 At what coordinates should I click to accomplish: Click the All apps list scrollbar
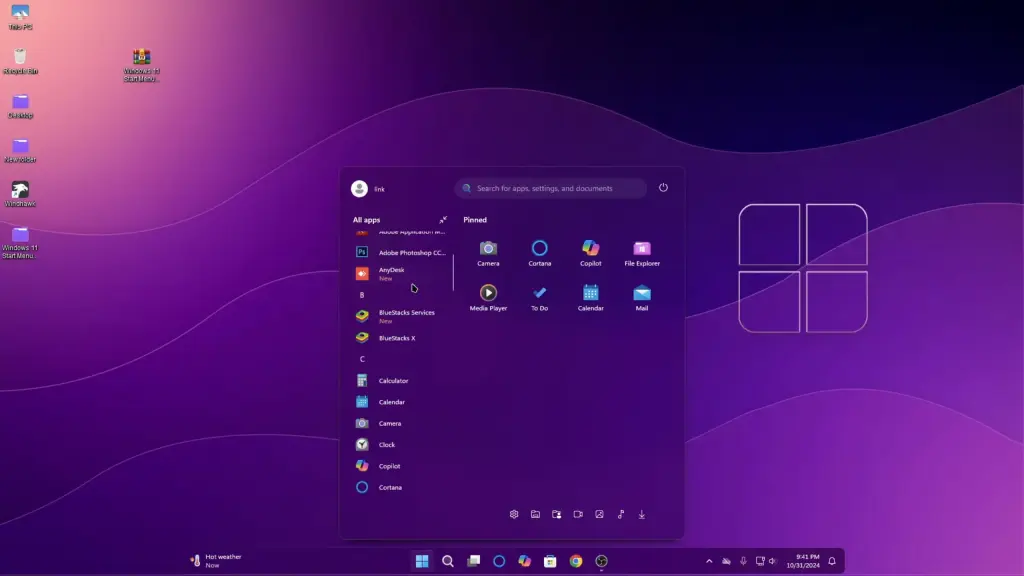(x=453, y=272)
